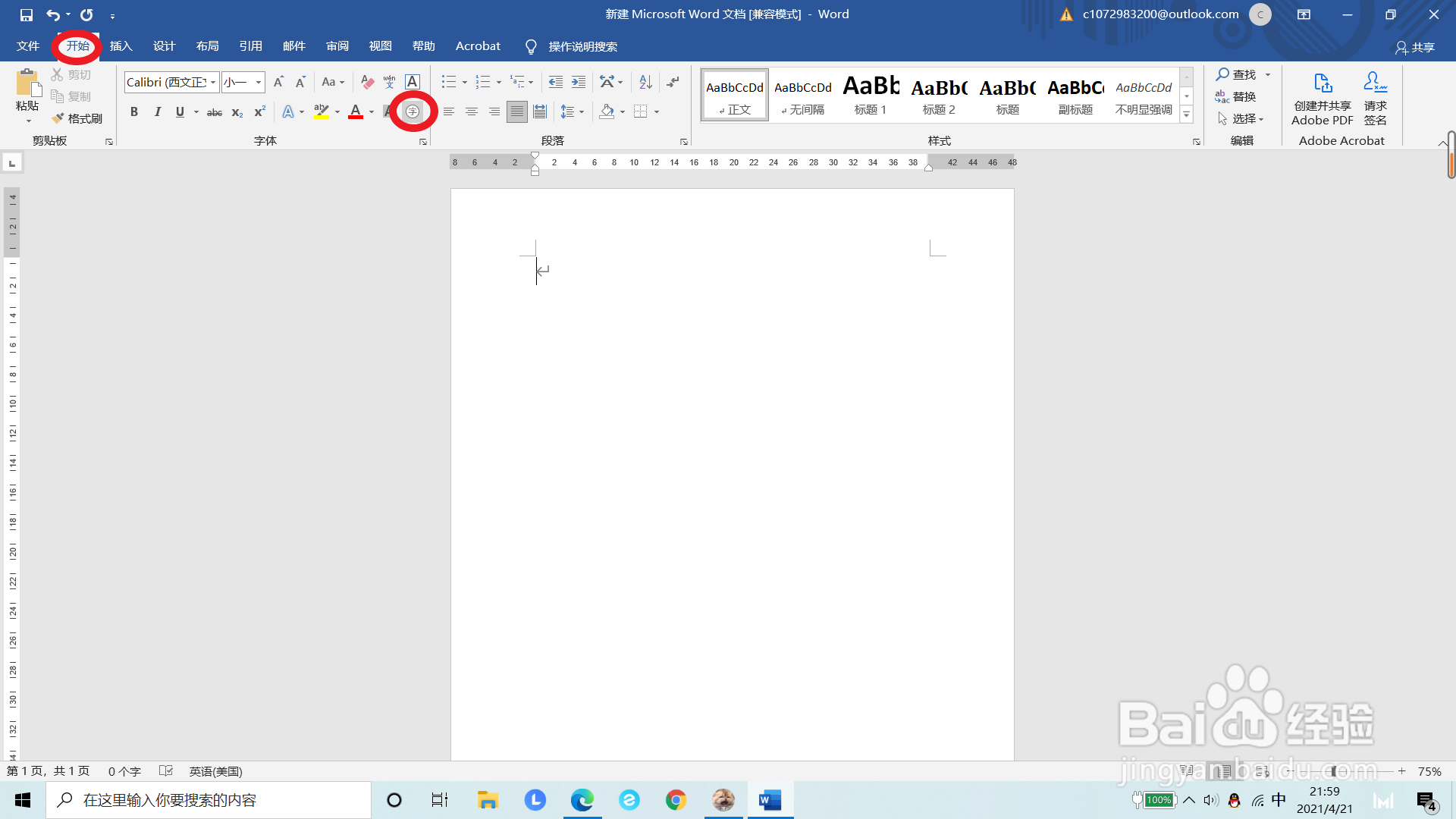Click the phonetic guide (wén) icon
The width and height of the screenshot is (1456, 819).
coord(390,82)
